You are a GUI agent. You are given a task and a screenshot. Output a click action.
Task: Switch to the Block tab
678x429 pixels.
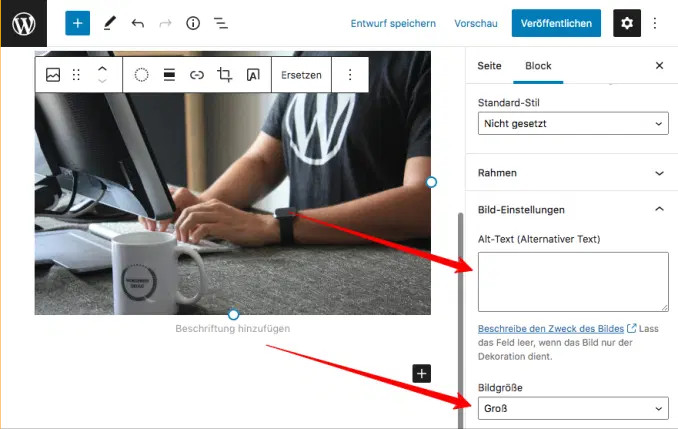click(x=538, y=66)
